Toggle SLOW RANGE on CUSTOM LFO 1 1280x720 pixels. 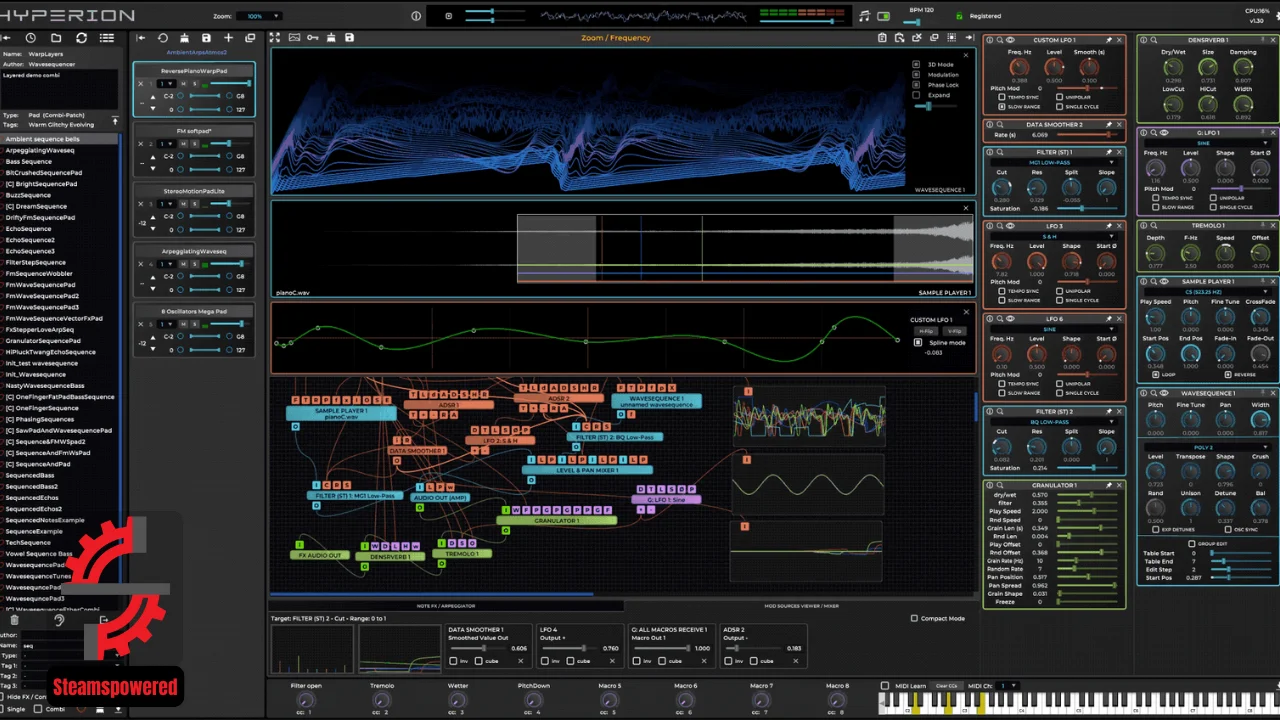click(1002, 106)
